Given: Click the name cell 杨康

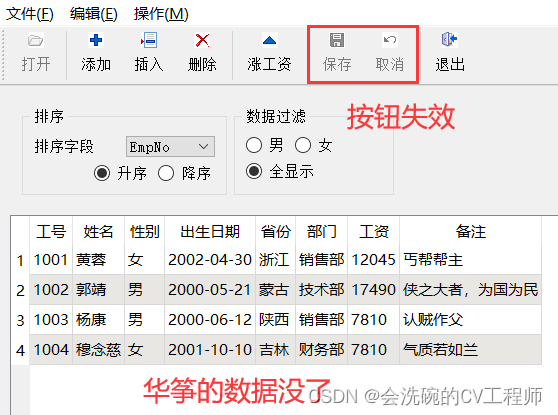Looking at the screenshot, I should (99, 320).
